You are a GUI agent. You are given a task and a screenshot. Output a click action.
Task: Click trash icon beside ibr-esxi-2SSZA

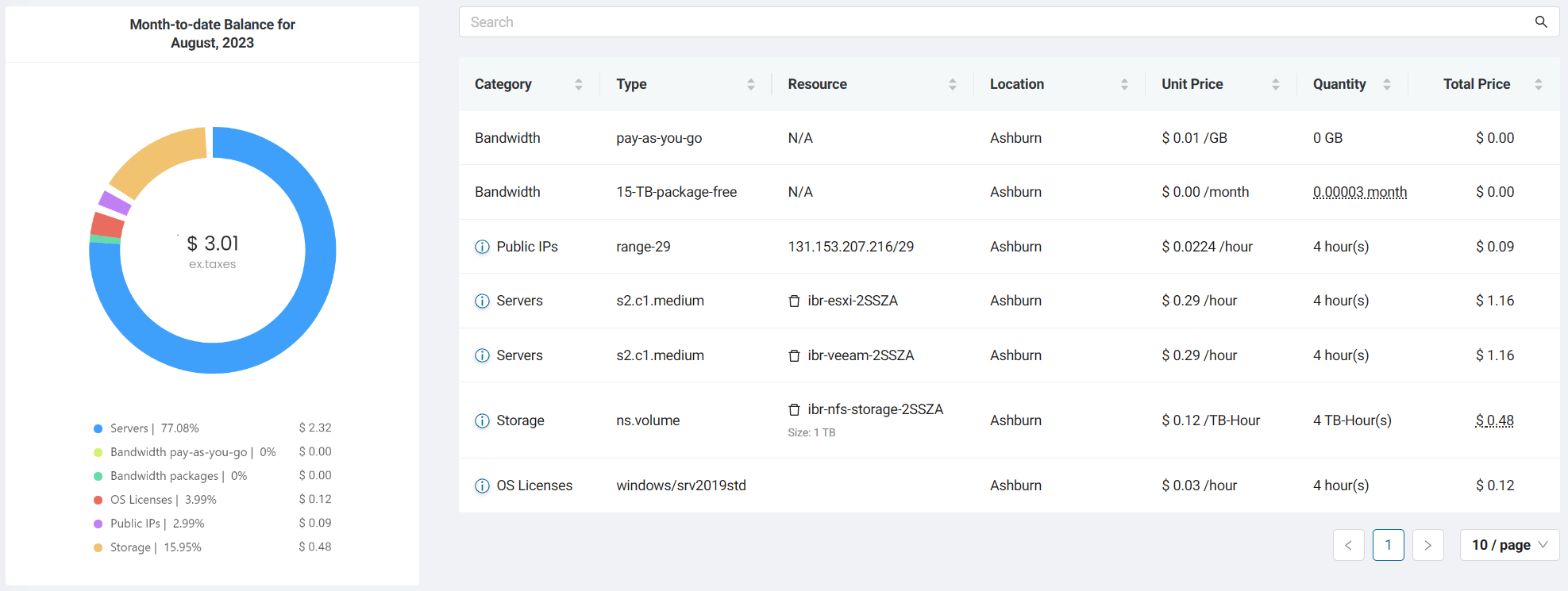794,301
